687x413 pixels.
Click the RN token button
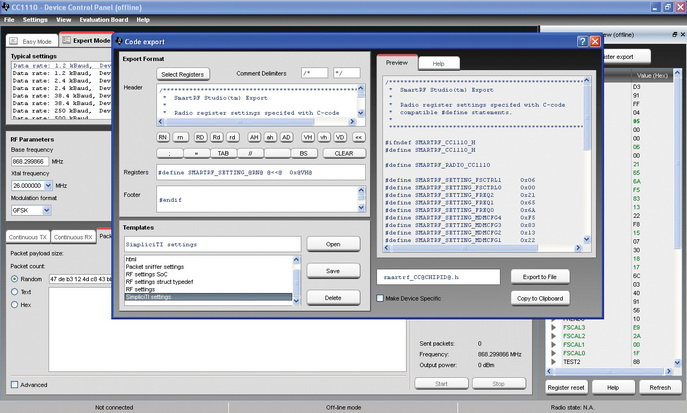coord(163,137)
